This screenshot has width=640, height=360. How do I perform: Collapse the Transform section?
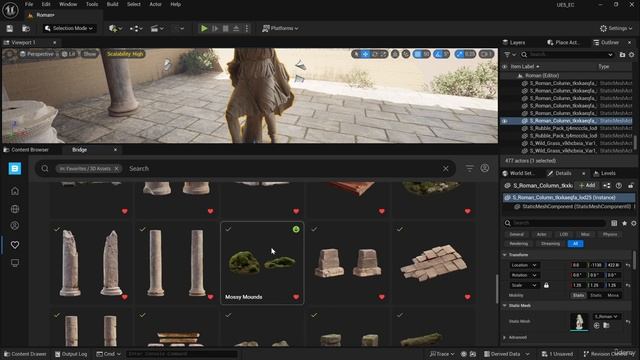(x=504, y=255)
